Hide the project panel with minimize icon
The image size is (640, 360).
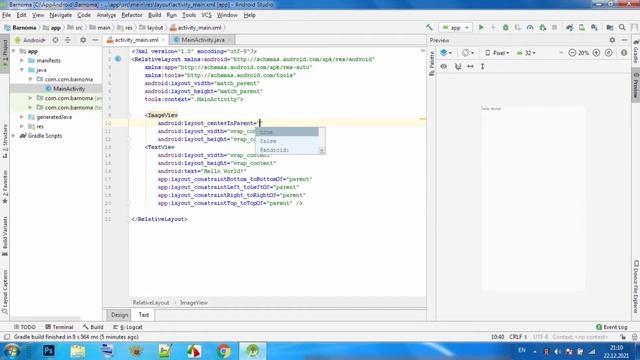click(95, 40)
